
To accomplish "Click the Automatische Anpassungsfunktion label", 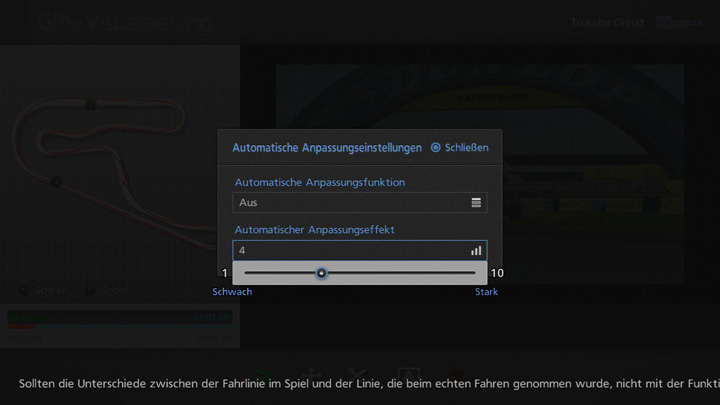I will [x=319, y=182].
